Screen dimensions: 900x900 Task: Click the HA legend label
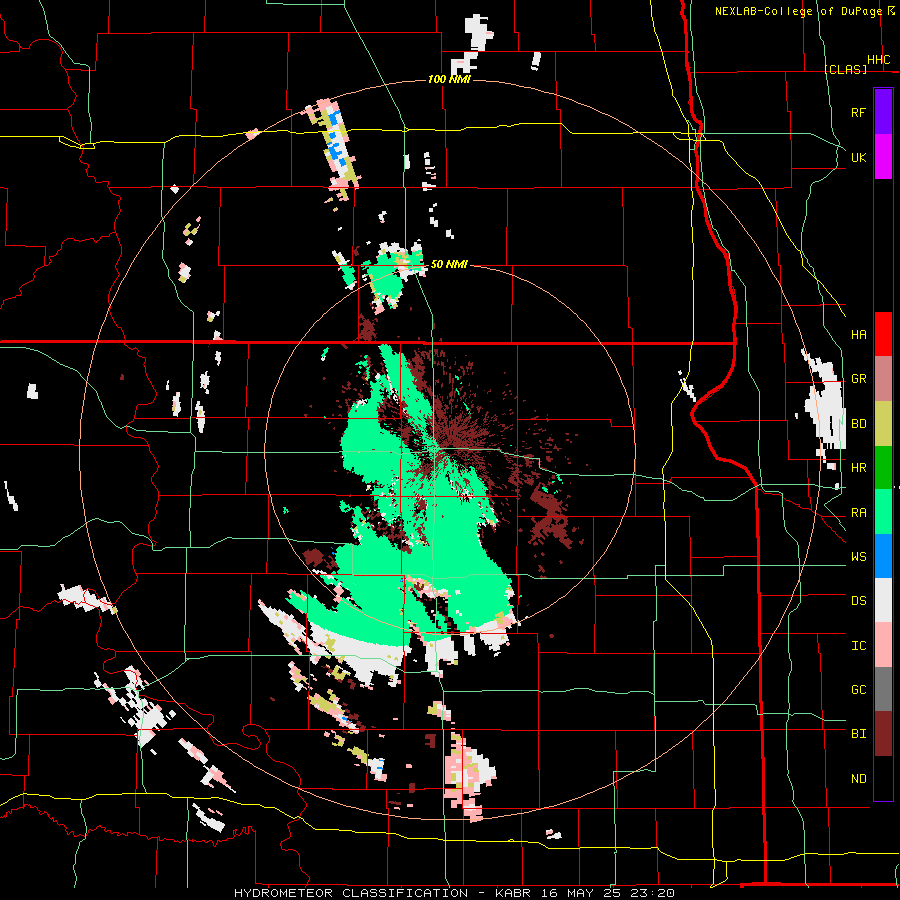point(858,335)
